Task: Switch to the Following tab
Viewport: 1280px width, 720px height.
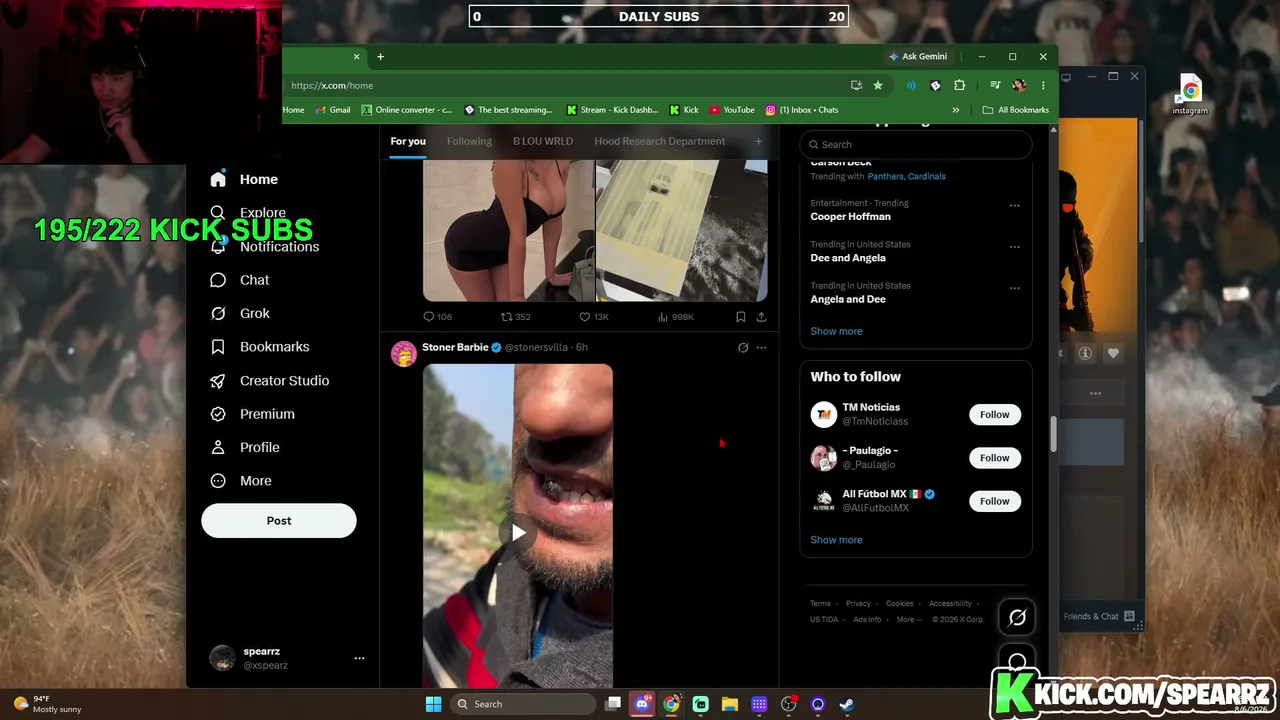Action: tap(469, 141)
